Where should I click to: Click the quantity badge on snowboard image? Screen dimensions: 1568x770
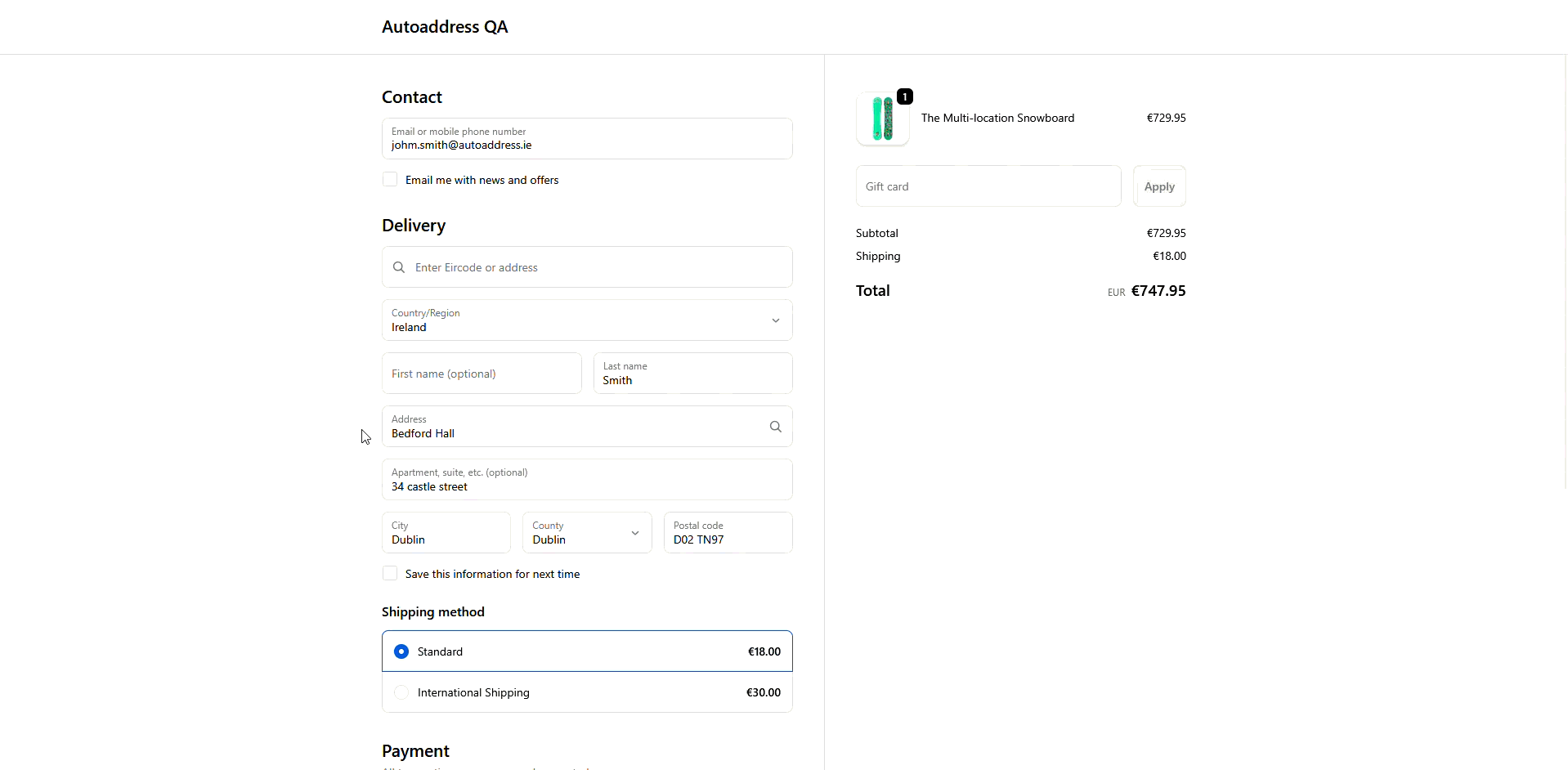pos(904,96)
